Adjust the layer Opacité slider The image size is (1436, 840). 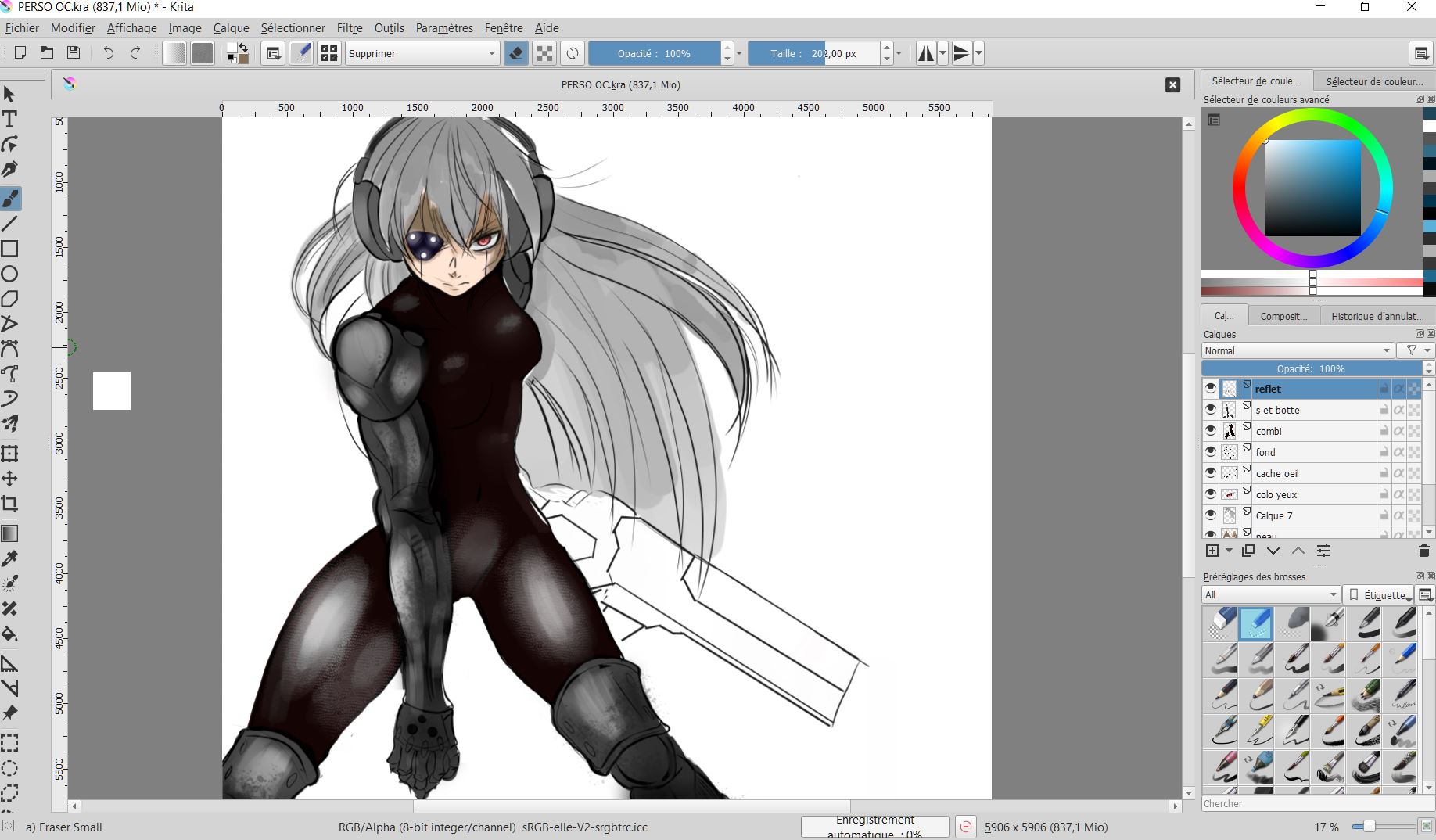[x=1311, y=368]
